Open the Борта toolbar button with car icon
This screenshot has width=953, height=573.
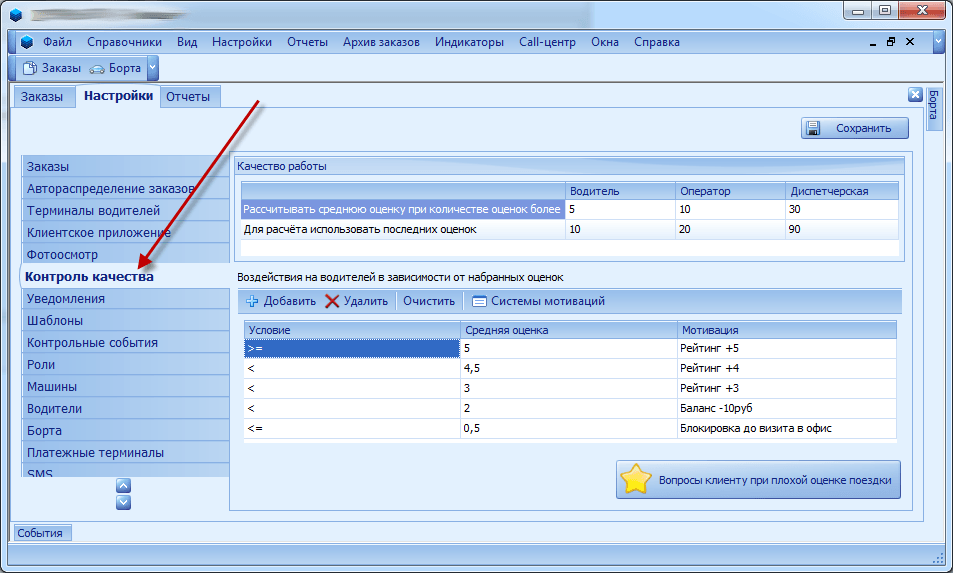click(x=115, y=68)
